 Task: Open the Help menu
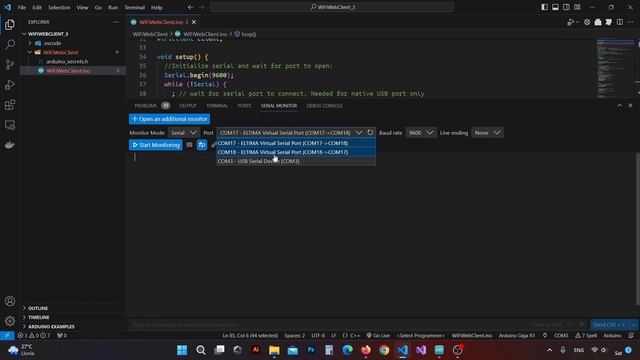click(157, 7)
